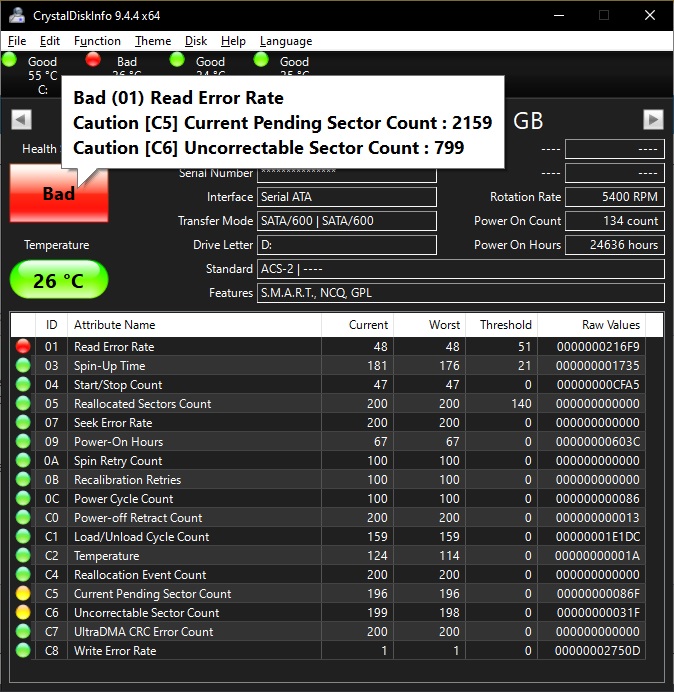Click the Raw Values column header
This screenshot has width=674, height=692.
coord(591,325)
